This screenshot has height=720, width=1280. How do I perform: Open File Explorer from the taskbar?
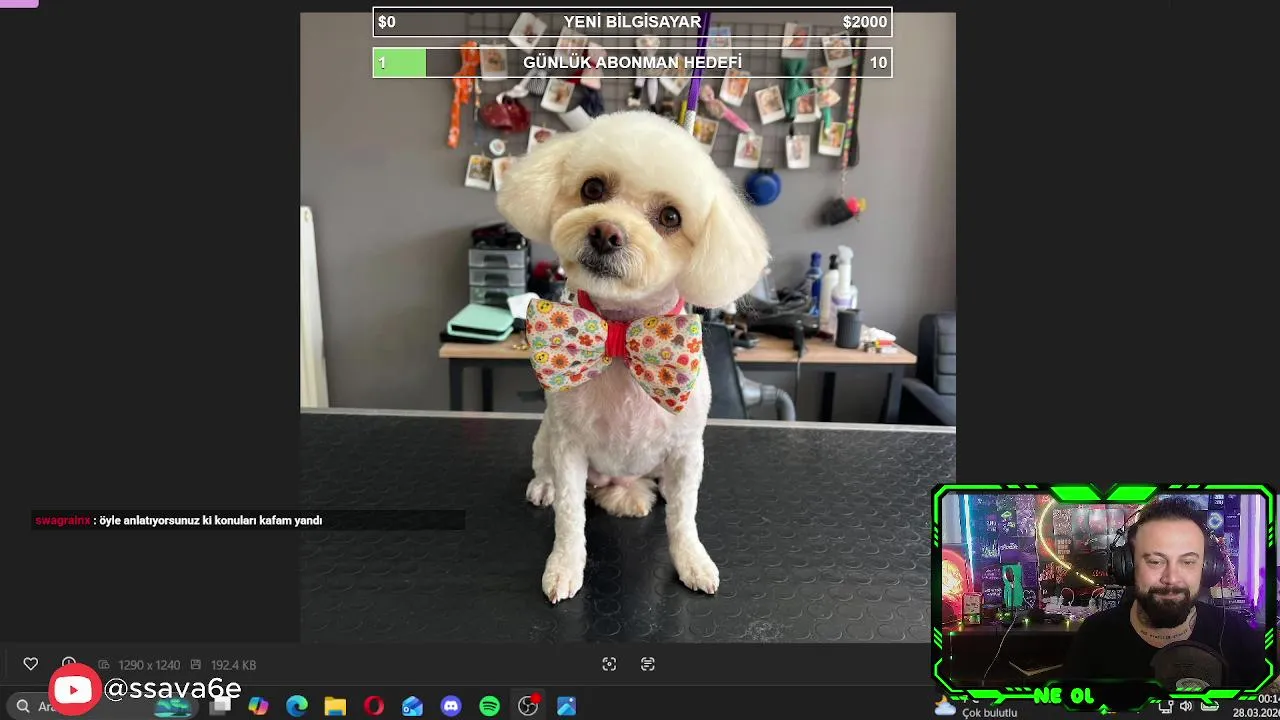(x=335, y=706)
